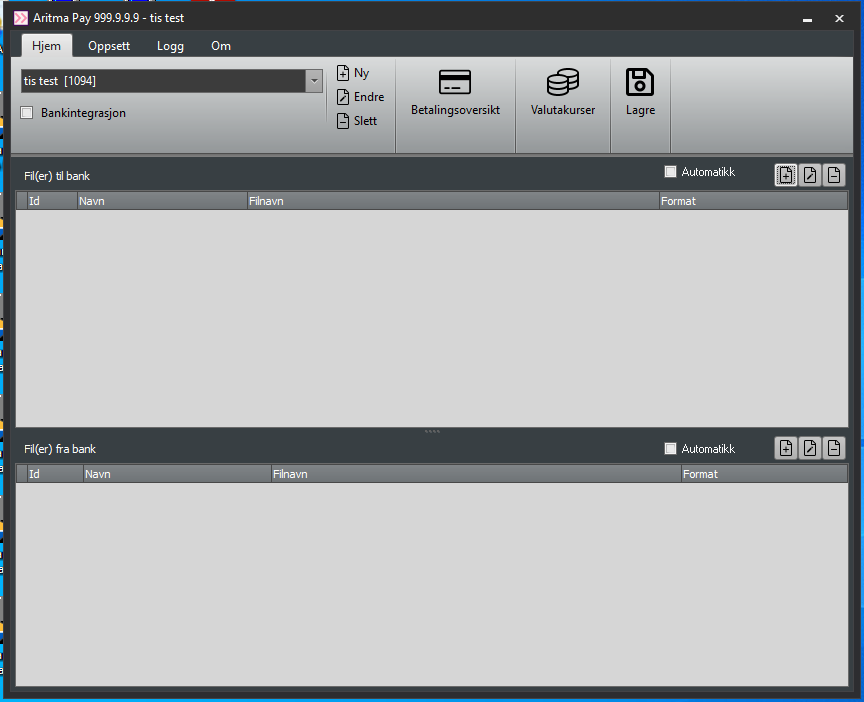Remove file in Fil(er) til bank
The image size is (864, 702).
coord(833,175)
